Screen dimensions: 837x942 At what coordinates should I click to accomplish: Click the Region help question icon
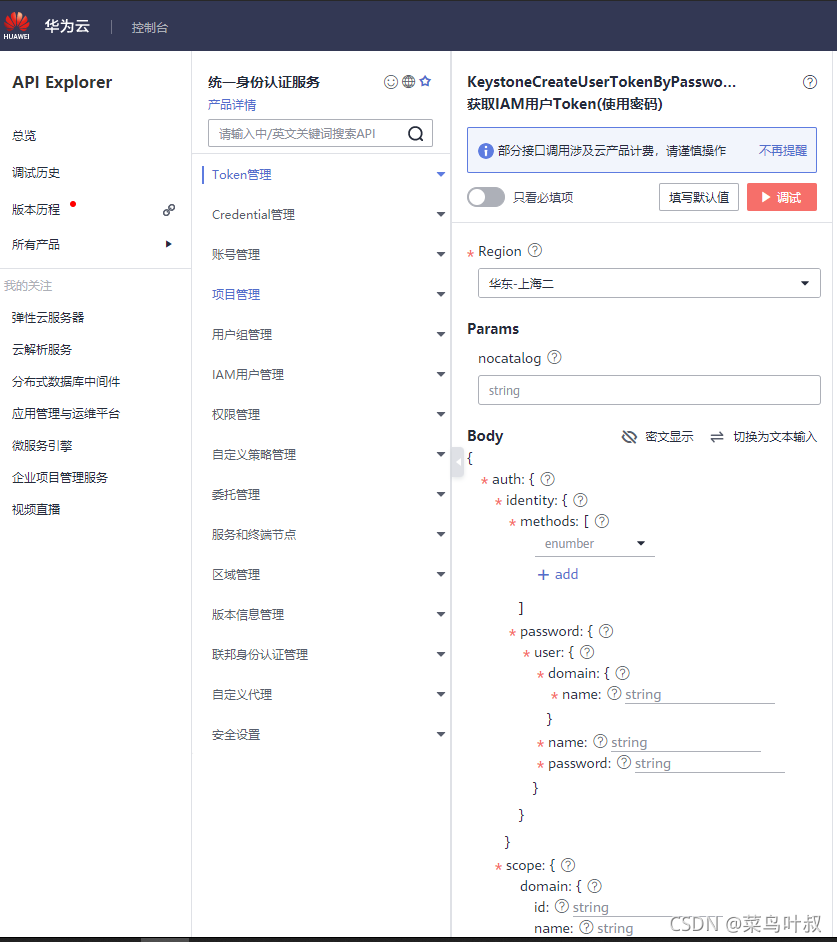click(x=535, y=251)
